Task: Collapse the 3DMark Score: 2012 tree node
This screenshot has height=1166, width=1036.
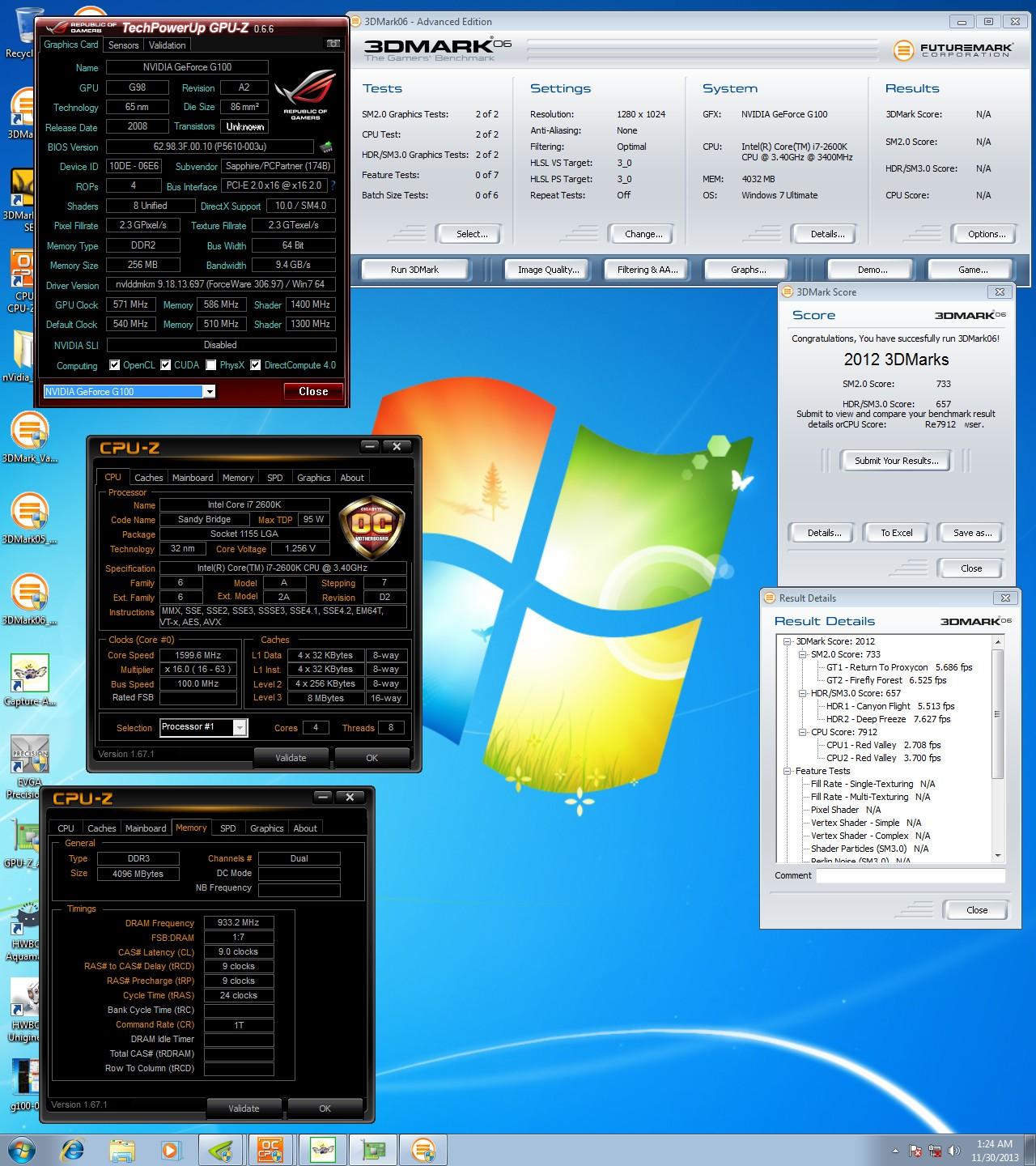Action: point(788,641)
